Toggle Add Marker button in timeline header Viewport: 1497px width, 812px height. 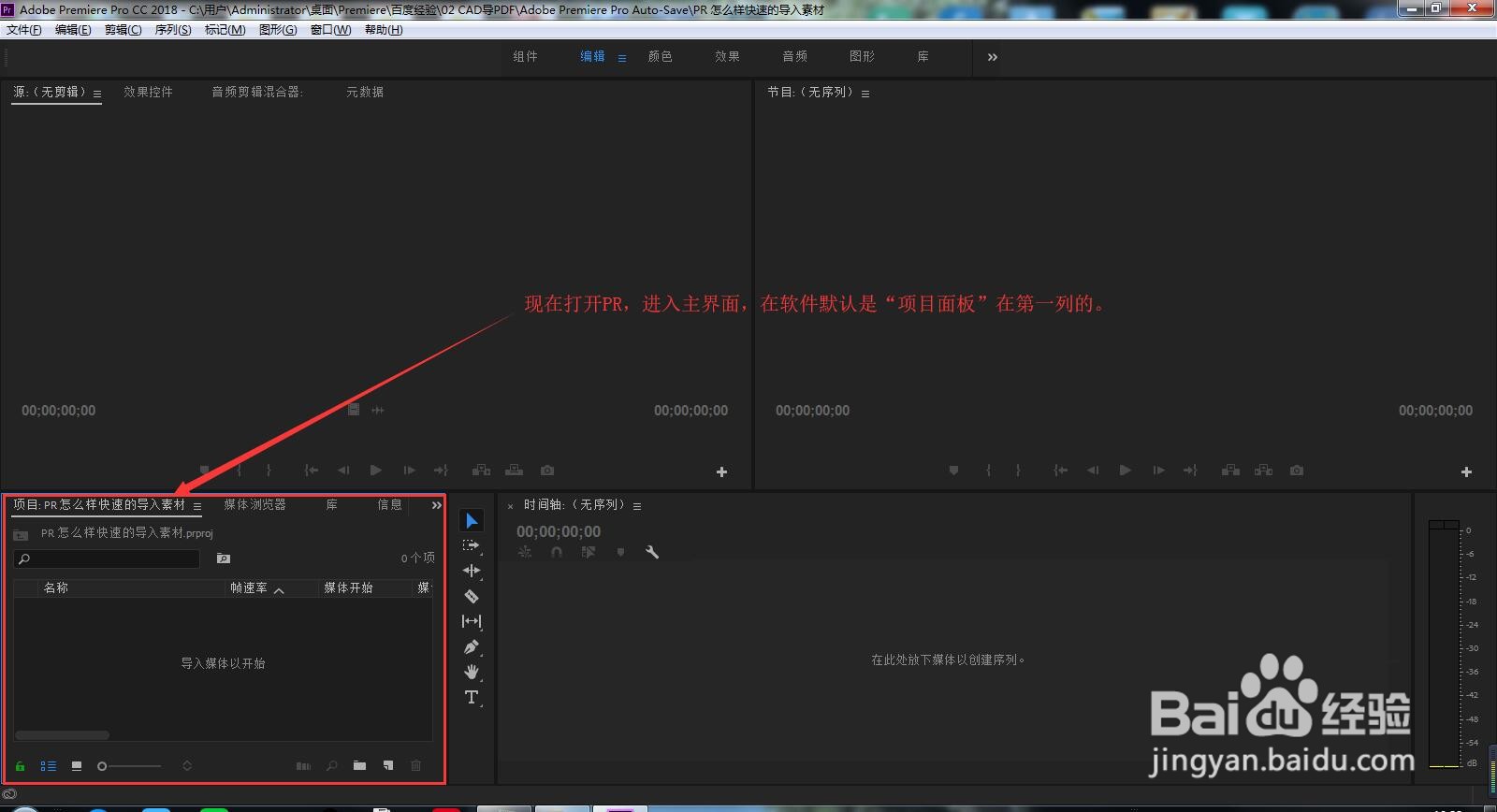(619, 552)
